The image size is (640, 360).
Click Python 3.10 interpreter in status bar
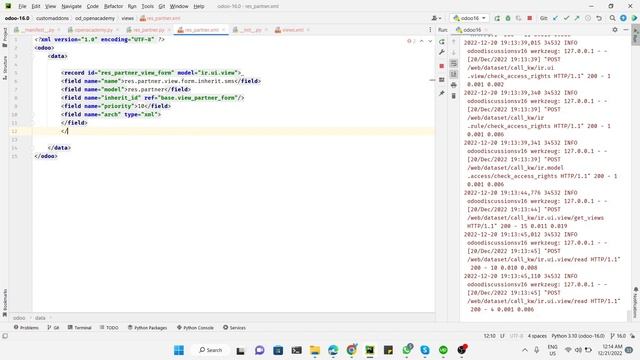578,336
